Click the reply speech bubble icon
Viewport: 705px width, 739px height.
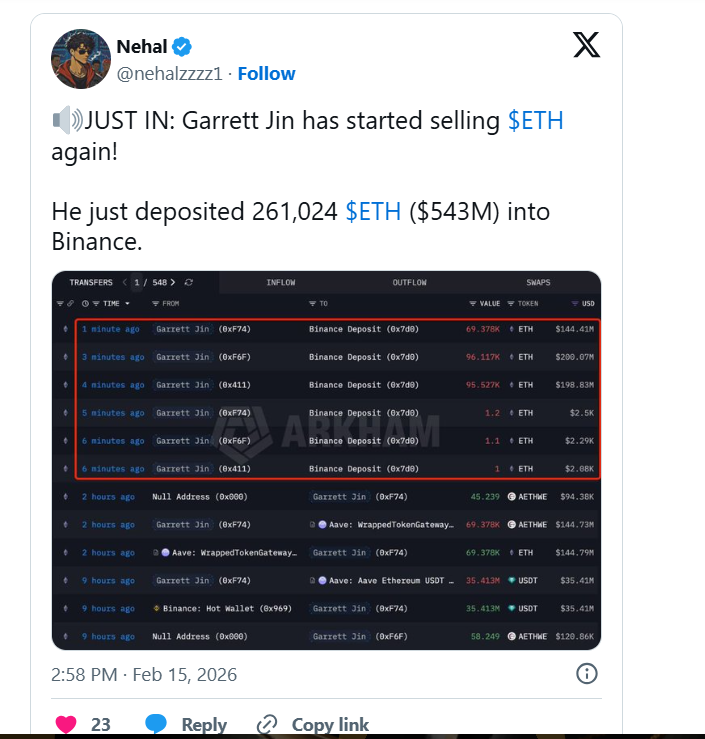pyautogui.click(x=156, y=724)
